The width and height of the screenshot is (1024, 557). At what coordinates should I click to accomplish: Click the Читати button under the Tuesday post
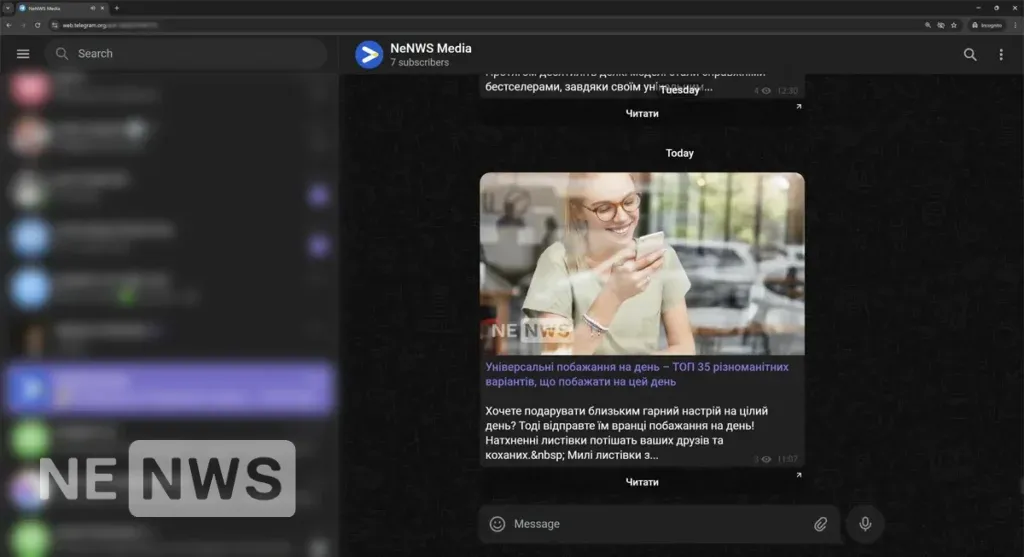click(x=642, y=113)
